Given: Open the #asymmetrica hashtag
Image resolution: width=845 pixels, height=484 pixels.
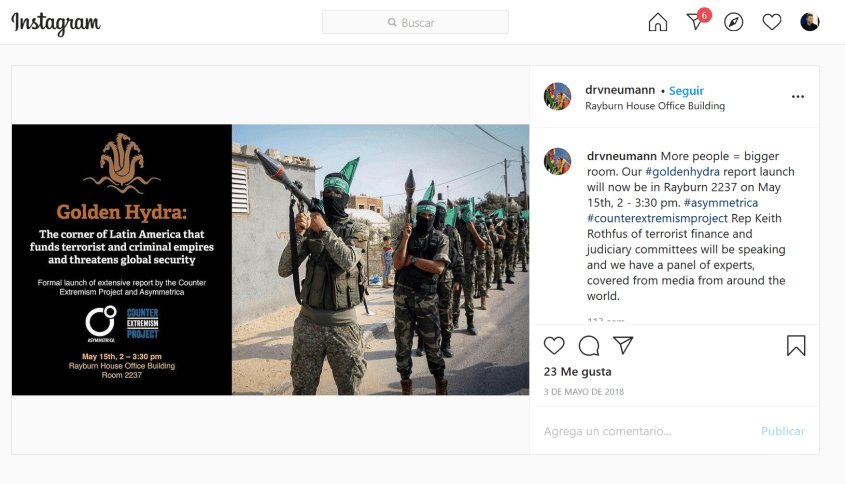Looking at the screenshot, I should click(721, 203).
